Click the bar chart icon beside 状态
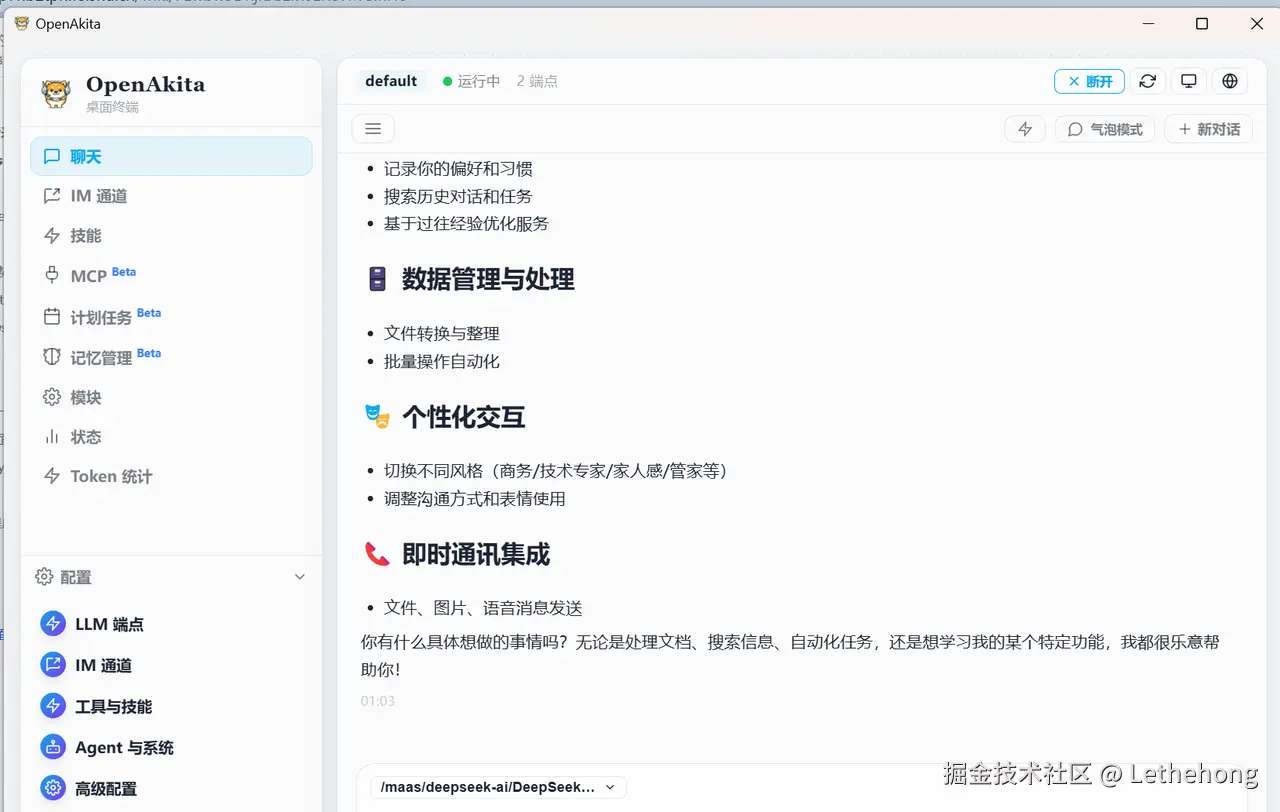The width and height of the screenshot is (1280, 812). pyautogui.click(x=52, y=437)
